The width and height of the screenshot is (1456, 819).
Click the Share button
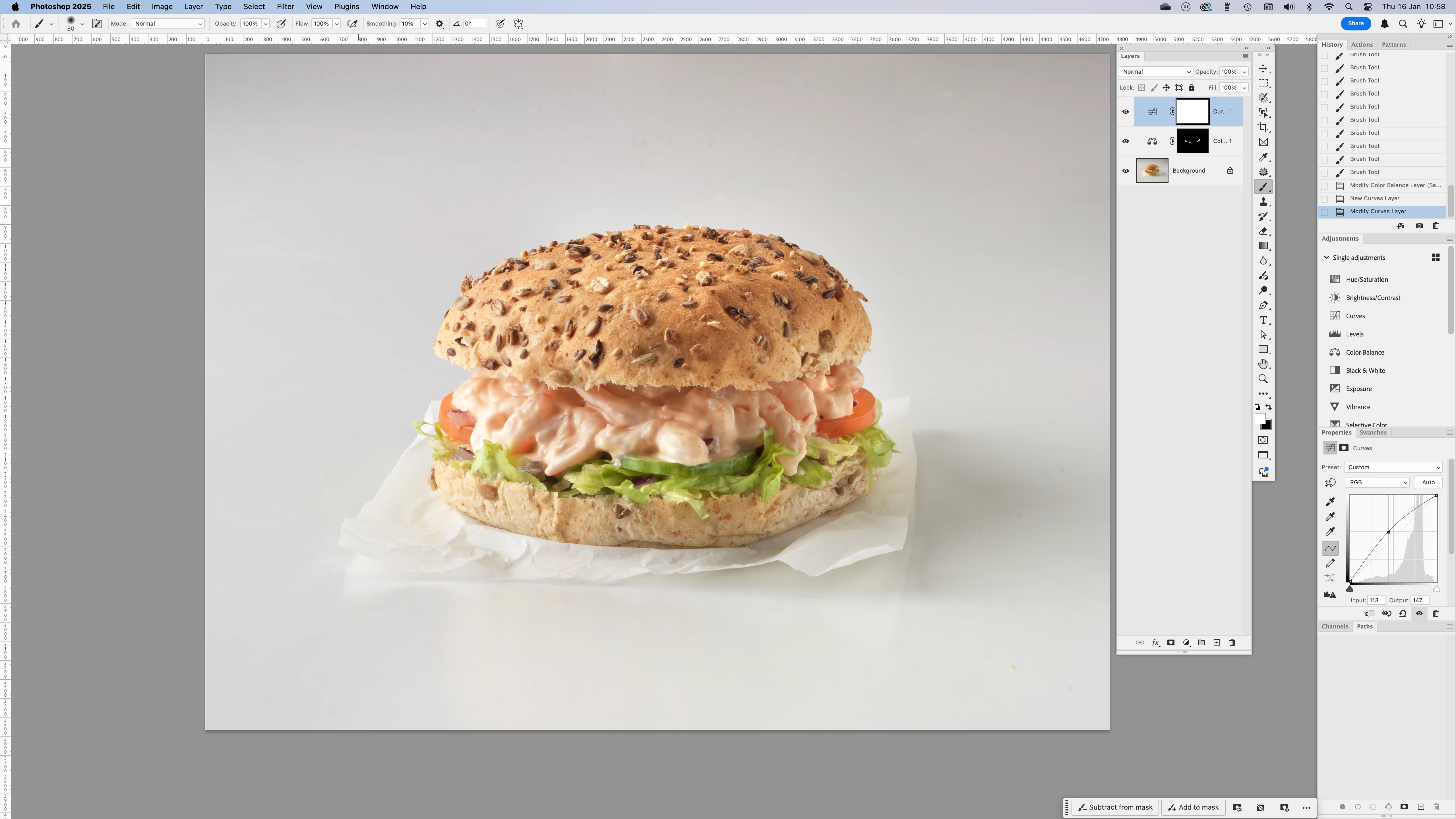pos(1355,24)
